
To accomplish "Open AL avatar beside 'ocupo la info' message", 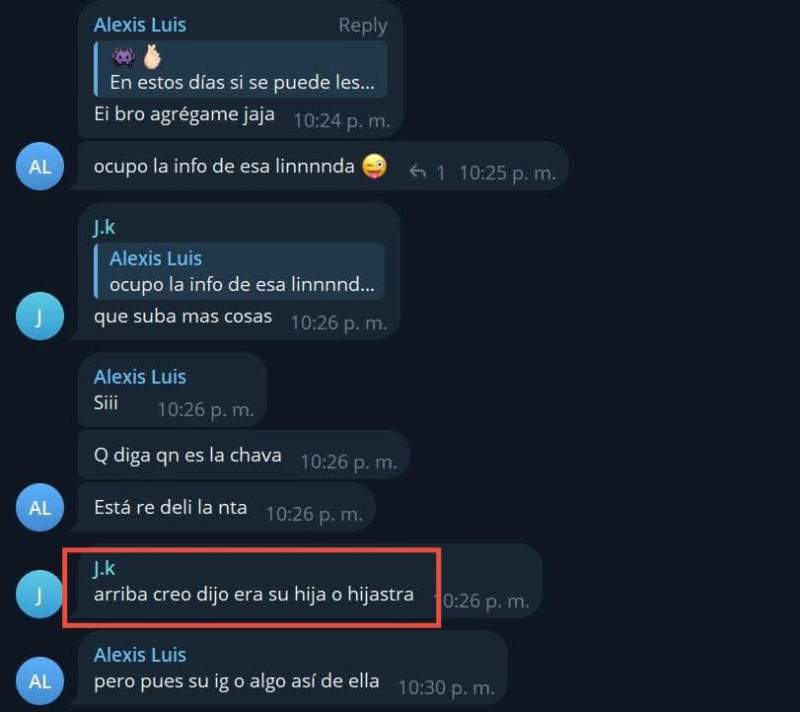I will [x=40, y=166].
